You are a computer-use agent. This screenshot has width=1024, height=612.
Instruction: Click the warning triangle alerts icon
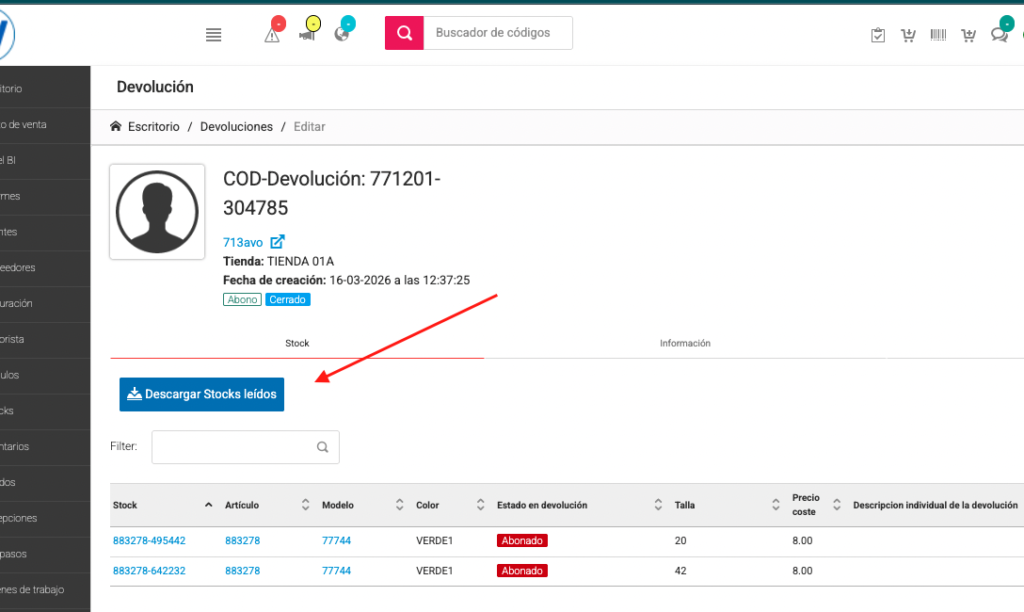coord(272,35)
